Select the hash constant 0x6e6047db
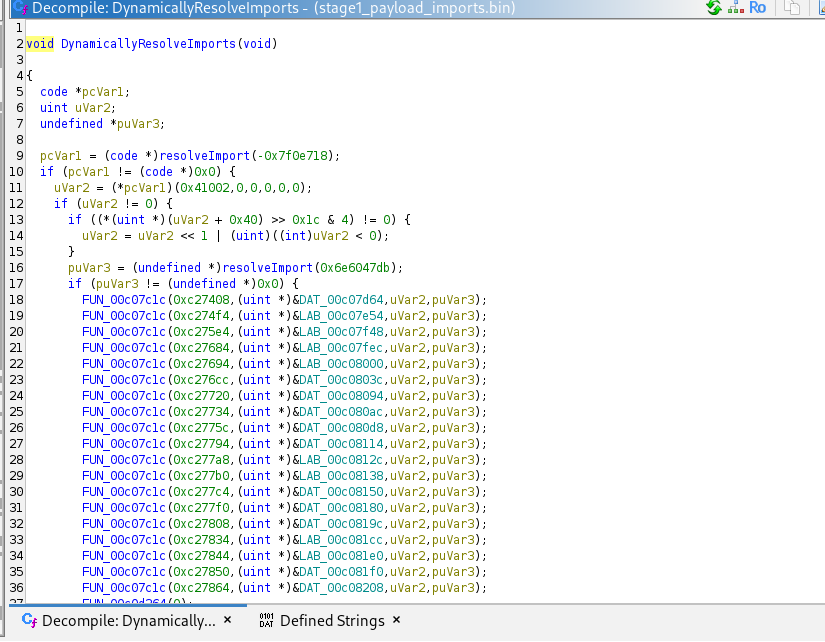825x642 pixels. (x=355, y=267)
